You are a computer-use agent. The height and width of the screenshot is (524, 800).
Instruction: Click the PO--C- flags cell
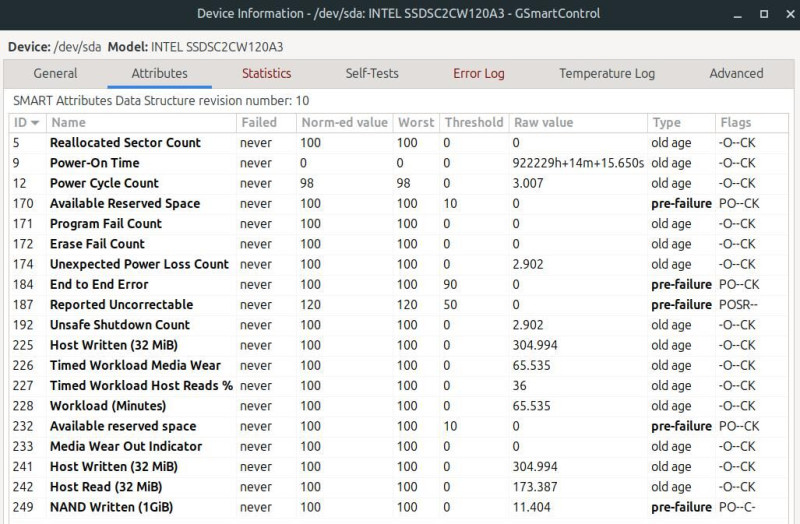coord(737,507)
